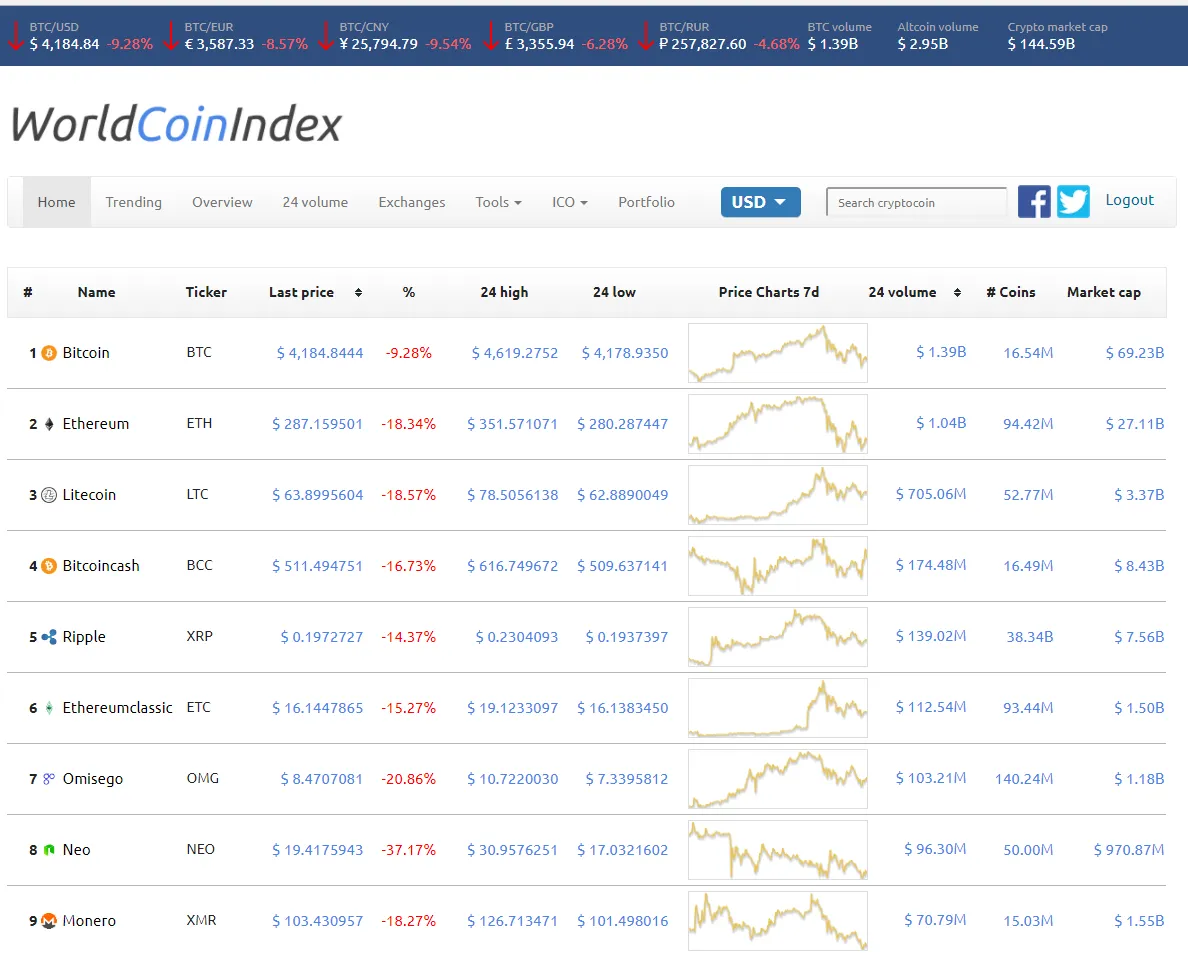Sort by Last price arrows
This screenshot has height=953, width=1188.
(358, 292)
